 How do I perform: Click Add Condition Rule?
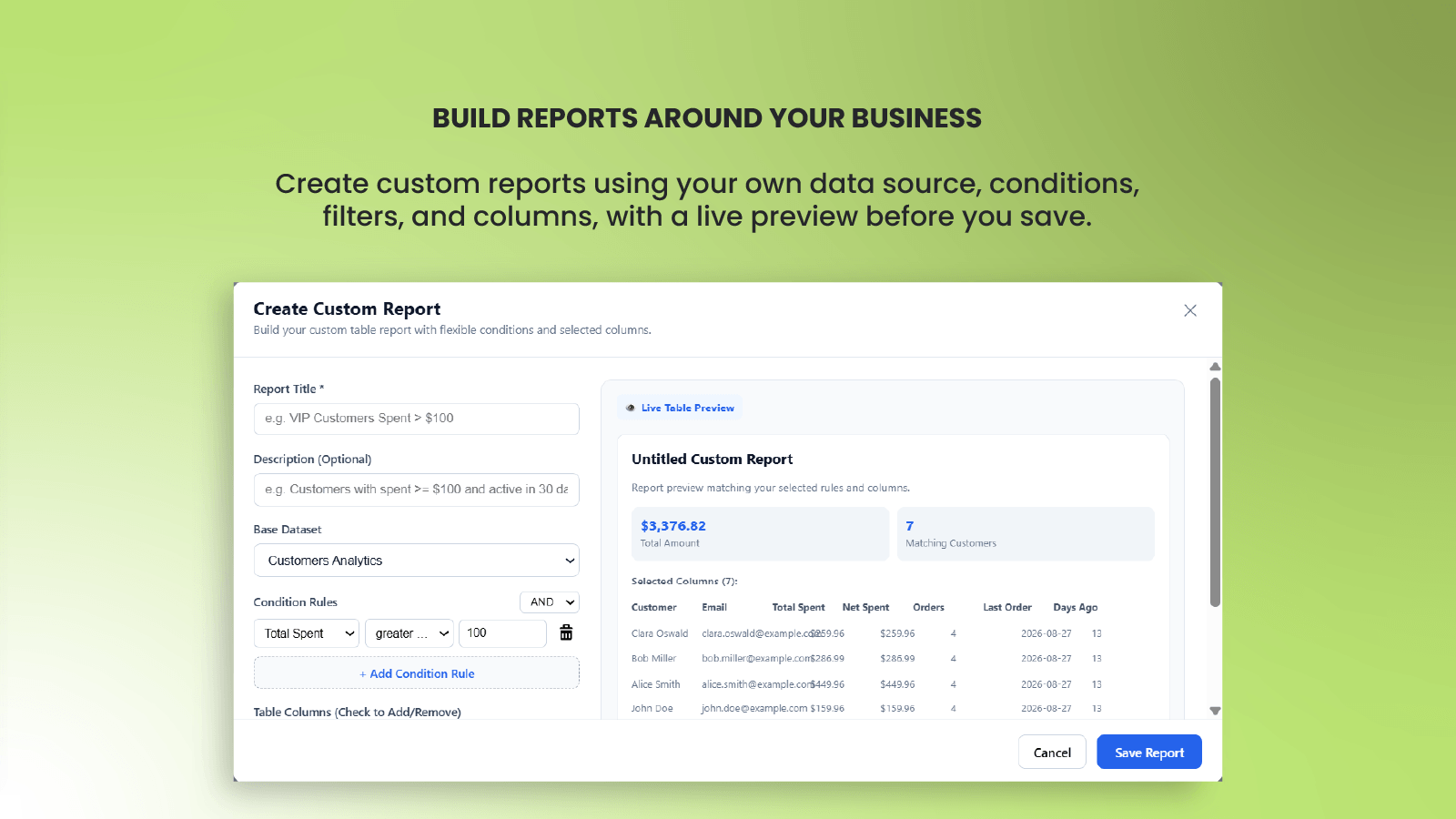pyautogui.click(x=416, y=673)
